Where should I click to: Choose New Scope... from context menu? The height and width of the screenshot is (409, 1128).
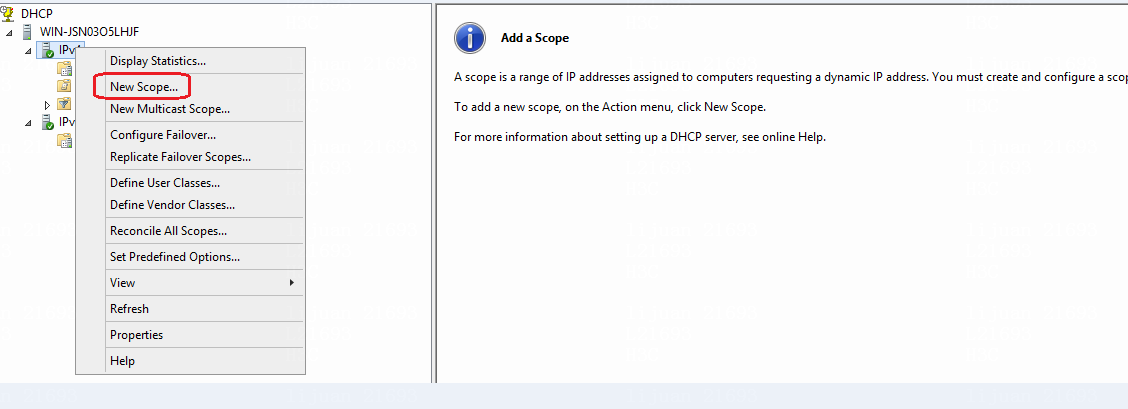144,86
